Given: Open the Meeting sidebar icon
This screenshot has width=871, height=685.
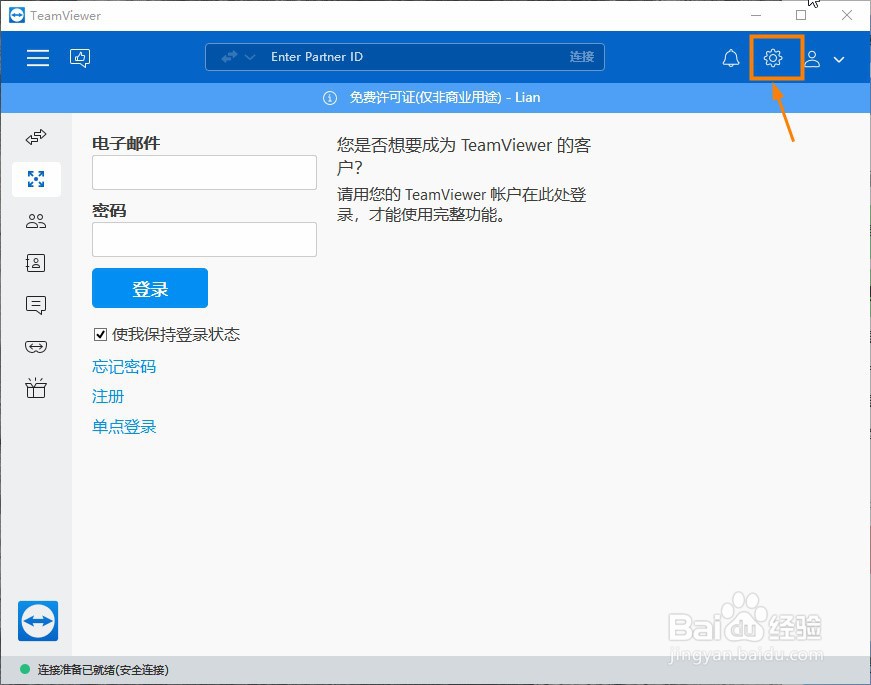Looking at the screenshot, I should click(36, 221).
